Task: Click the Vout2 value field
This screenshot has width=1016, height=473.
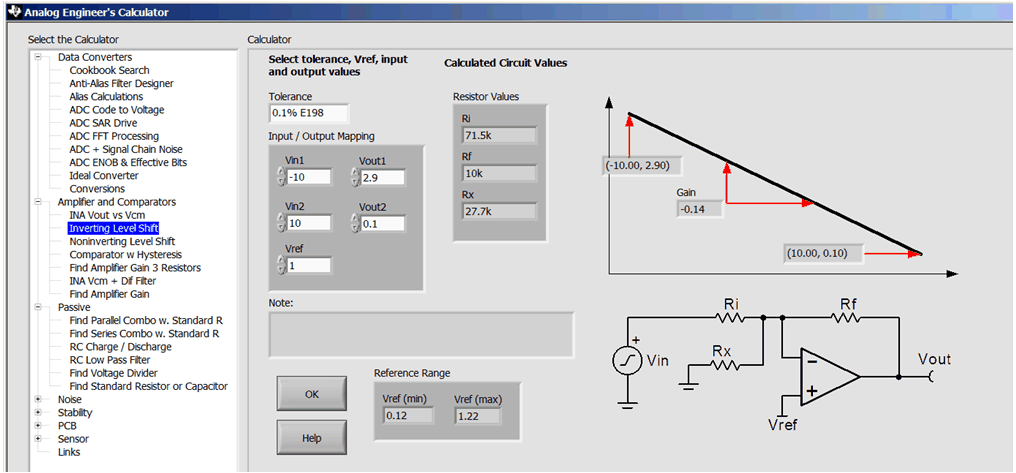Action: click(383, 223)
